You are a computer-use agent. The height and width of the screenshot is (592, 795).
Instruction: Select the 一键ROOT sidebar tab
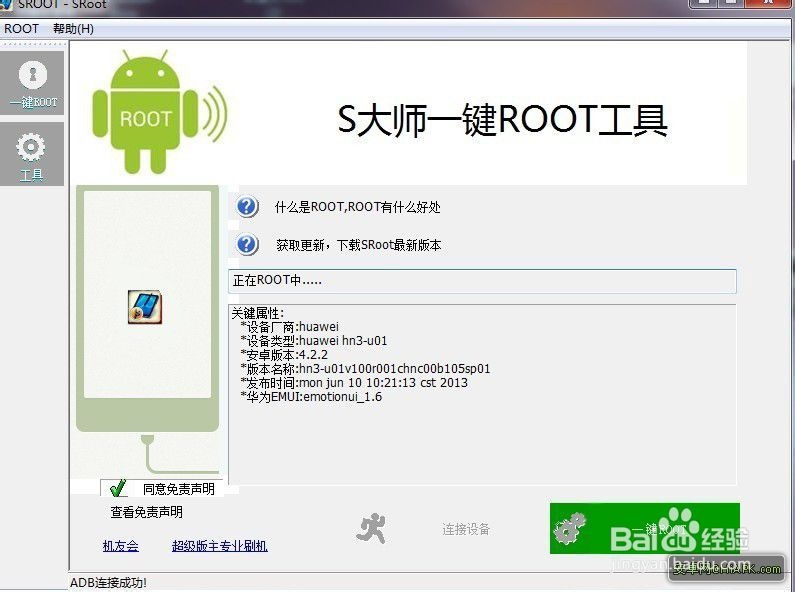(x=32, y=83)
